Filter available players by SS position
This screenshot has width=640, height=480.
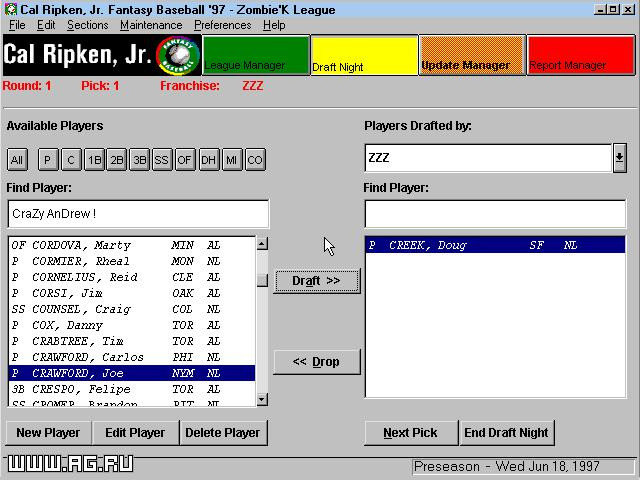[162, 160]
